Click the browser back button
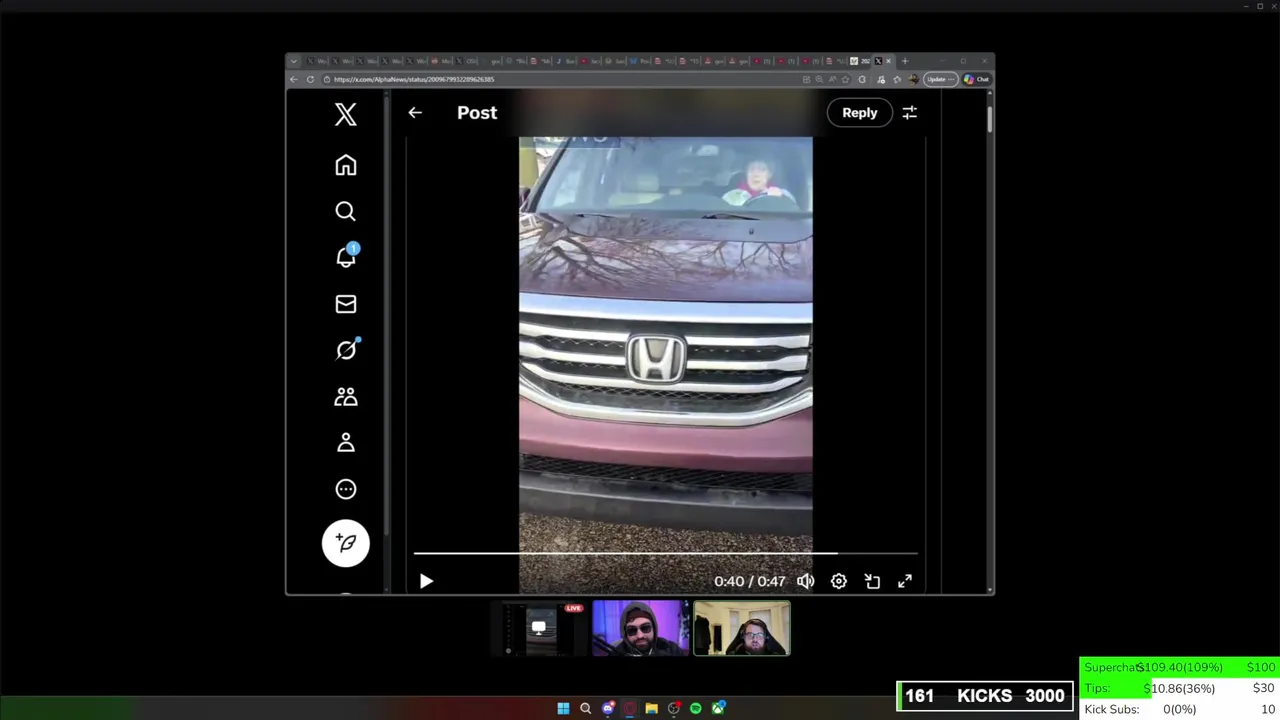1280x720 pixels. (x=294, y=79)
